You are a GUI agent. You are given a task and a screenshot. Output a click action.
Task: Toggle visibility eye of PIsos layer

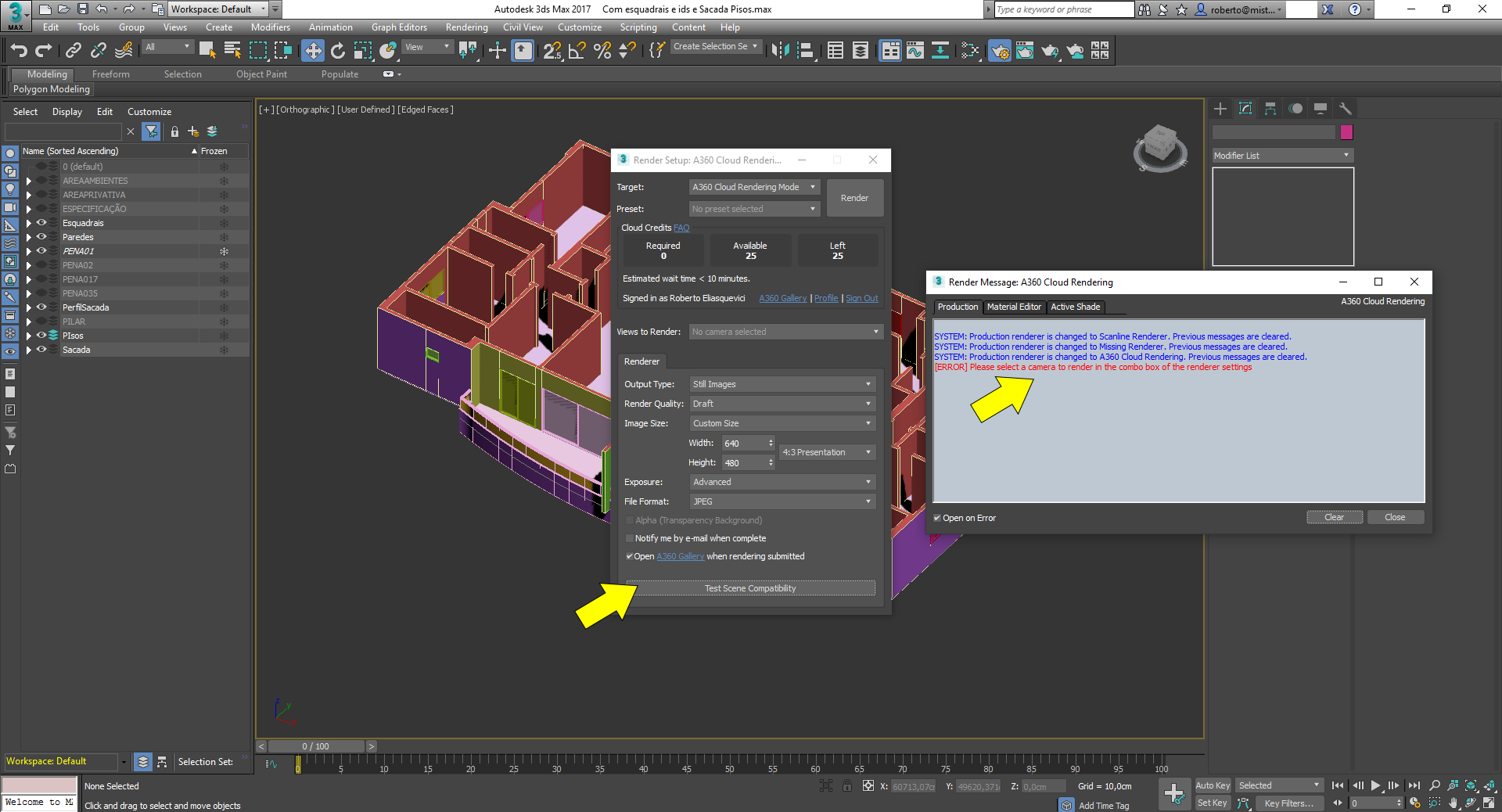point(41,336)
